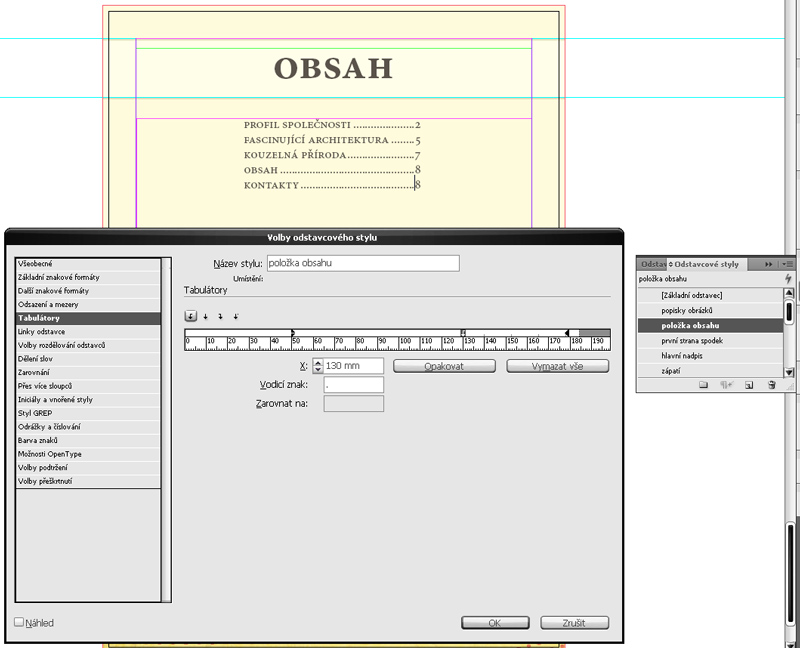Image resolution: width=800 pixels, height=648 pixels.
Task: Select the left-justified tab alignment icon
Action: 191,317
